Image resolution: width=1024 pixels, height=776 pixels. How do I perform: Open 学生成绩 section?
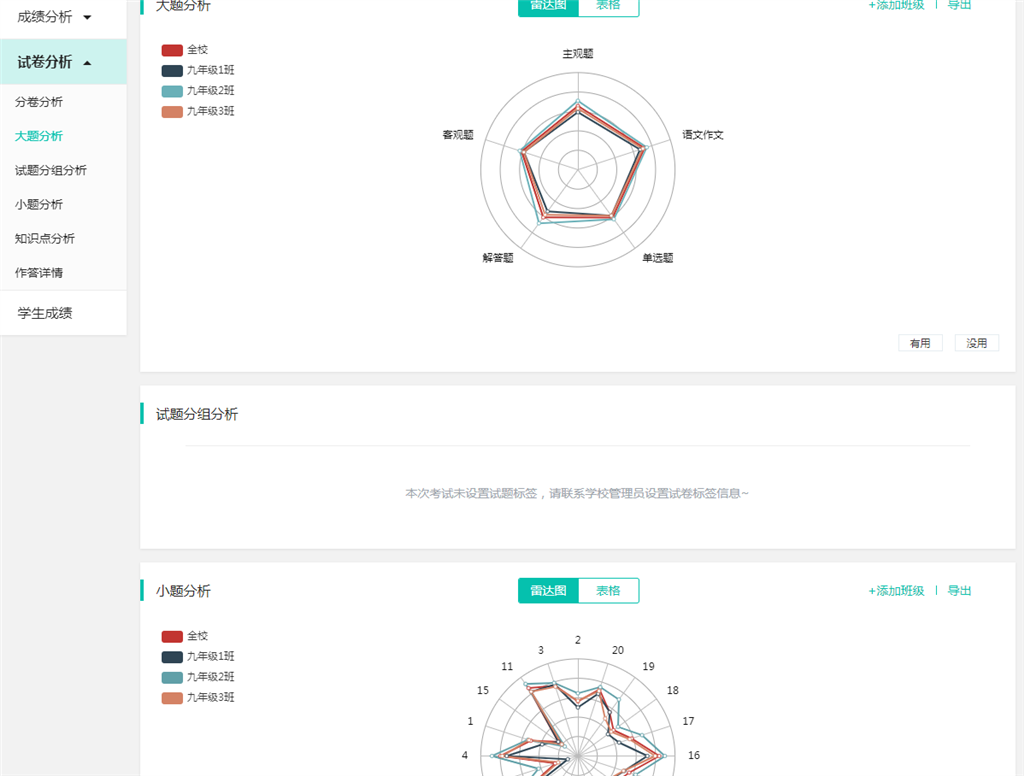coord(44,314)
